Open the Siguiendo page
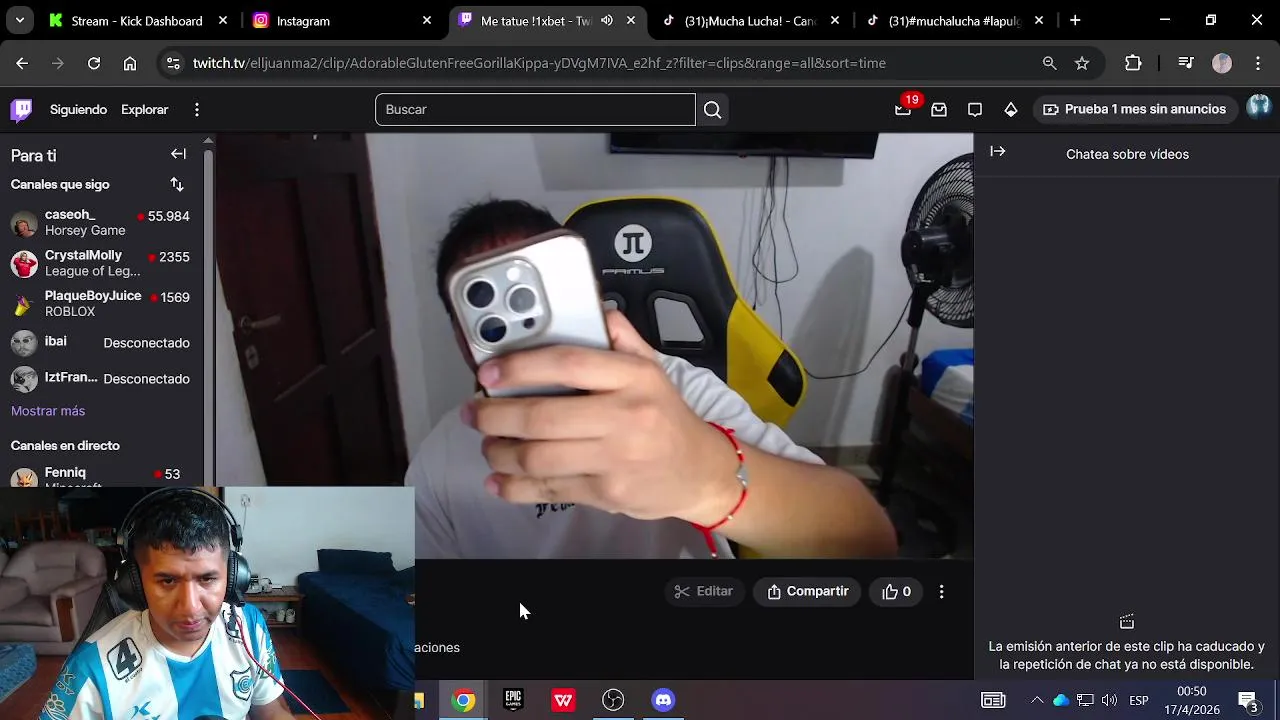The height and width of the screenshot is (720, 1280). (x=78, y=109)
